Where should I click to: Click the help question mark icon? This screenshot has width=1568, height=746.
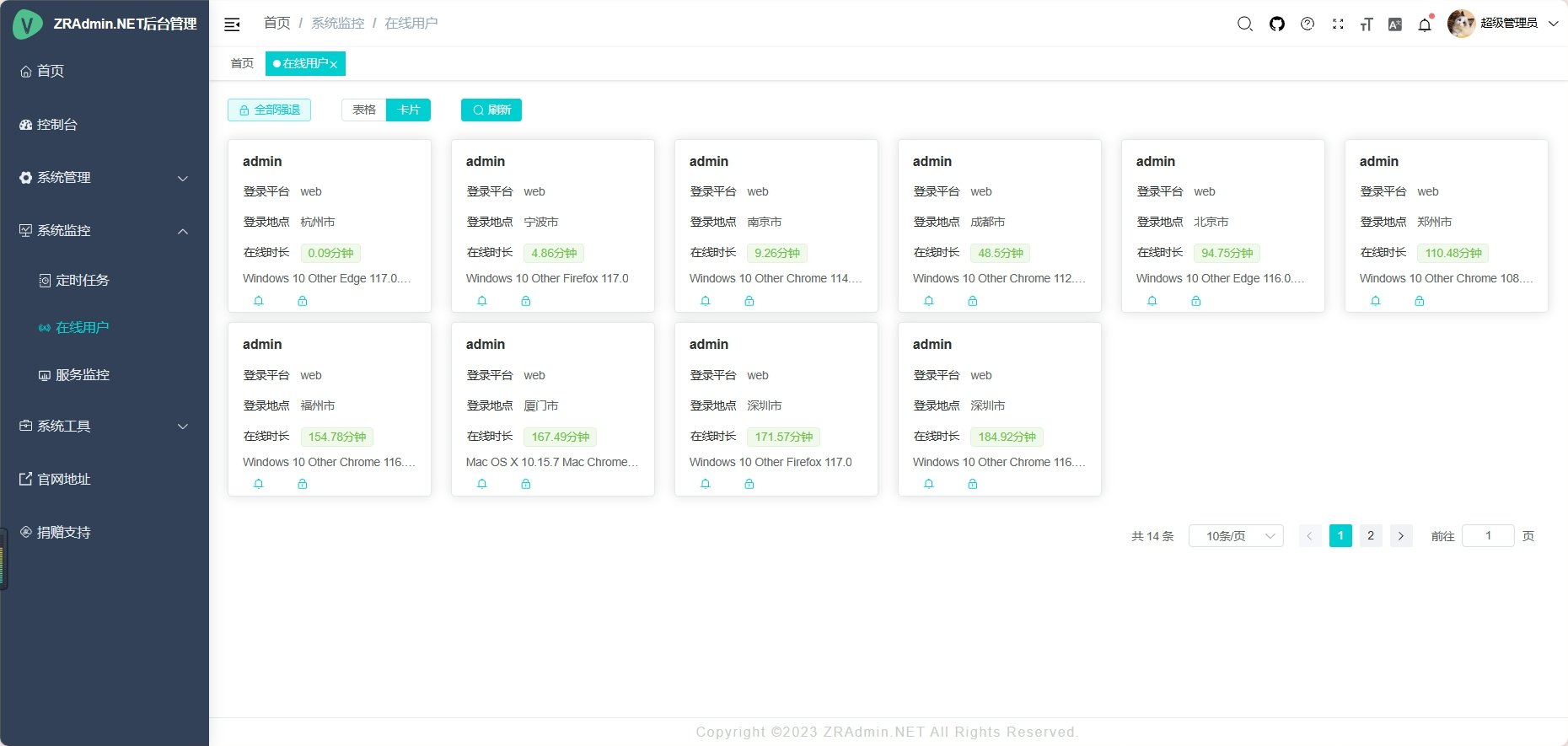click(x=1308, y=24)
